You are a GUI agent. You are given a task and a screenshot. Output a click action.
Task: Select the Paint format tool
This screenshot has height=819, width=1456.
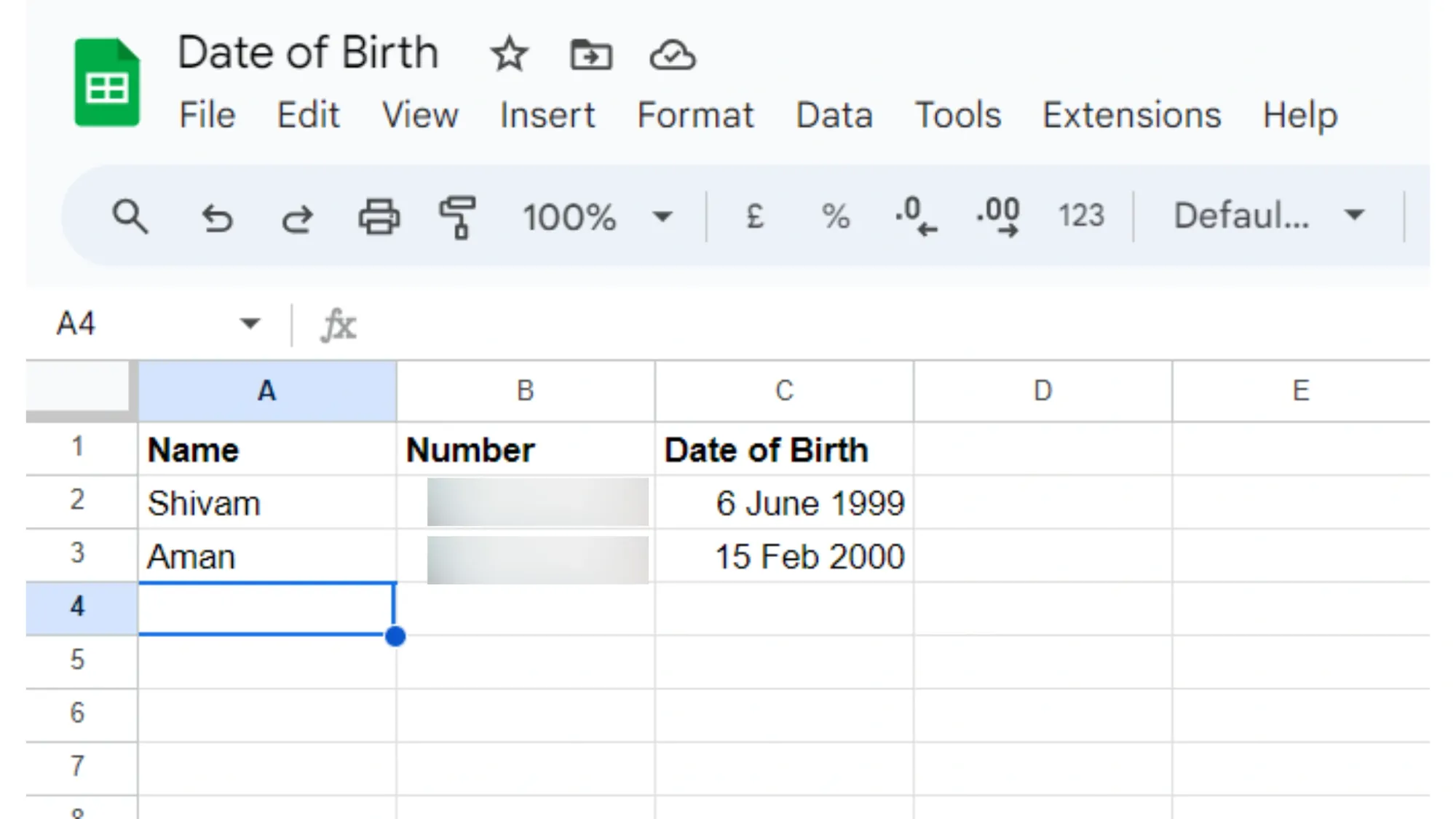[459, 217]
